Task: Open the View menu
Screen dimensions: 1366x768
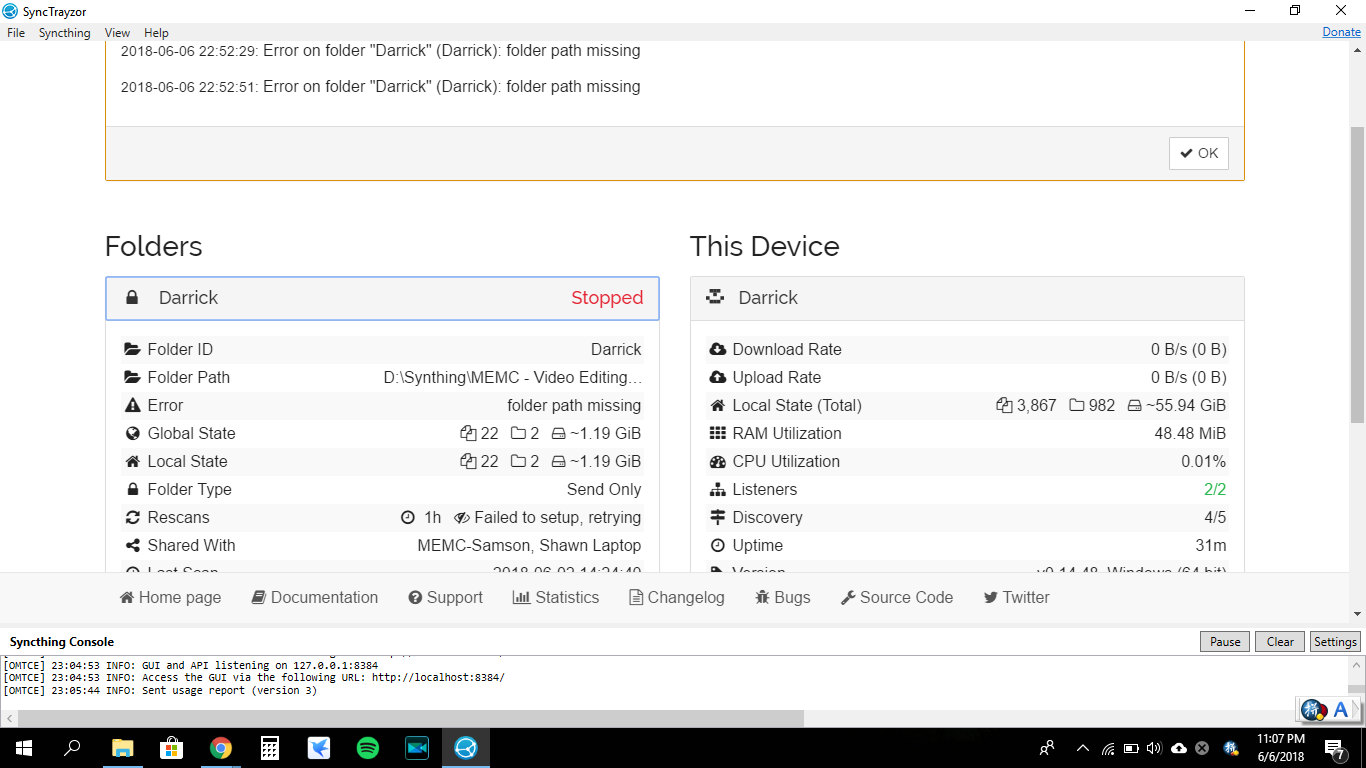Action: [117, 33]
